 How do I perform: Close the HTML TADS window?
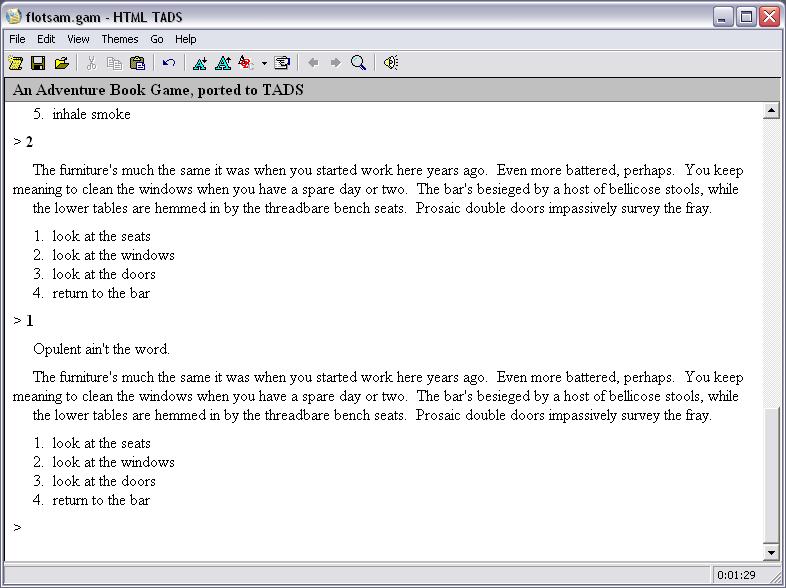click(x=769, y=17)
